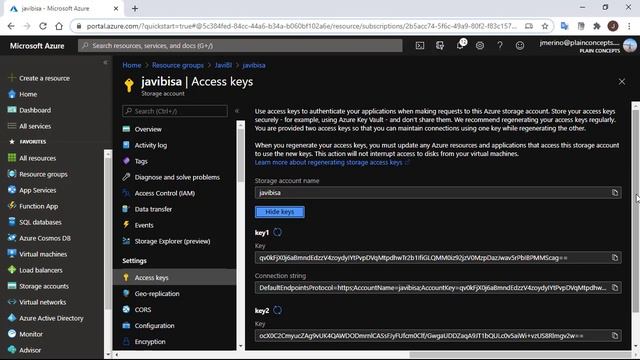
Task: Open a new browser tab
Action: pos(135,8)
